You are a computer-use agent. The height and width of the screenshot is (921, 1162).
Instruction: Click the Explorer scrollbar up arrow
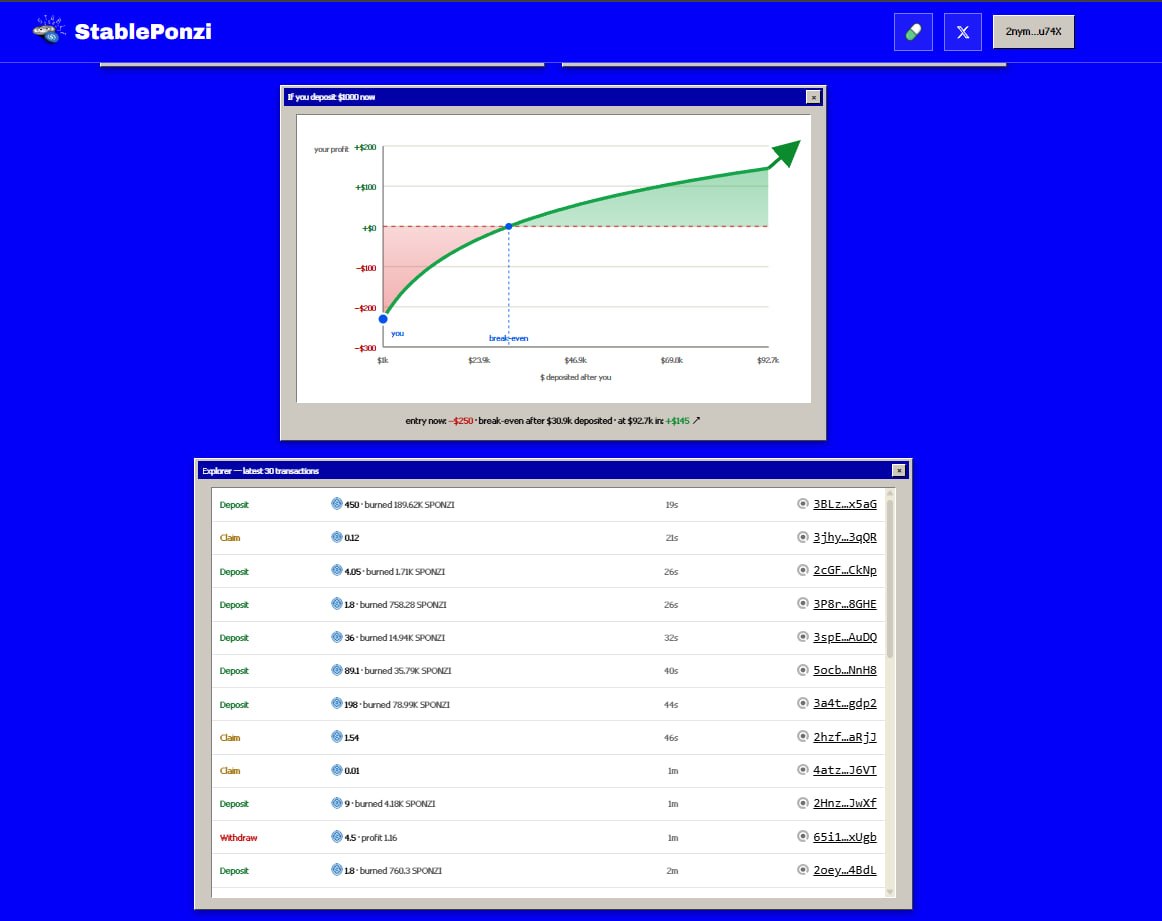pyautogui.click(x=890, y=493)
